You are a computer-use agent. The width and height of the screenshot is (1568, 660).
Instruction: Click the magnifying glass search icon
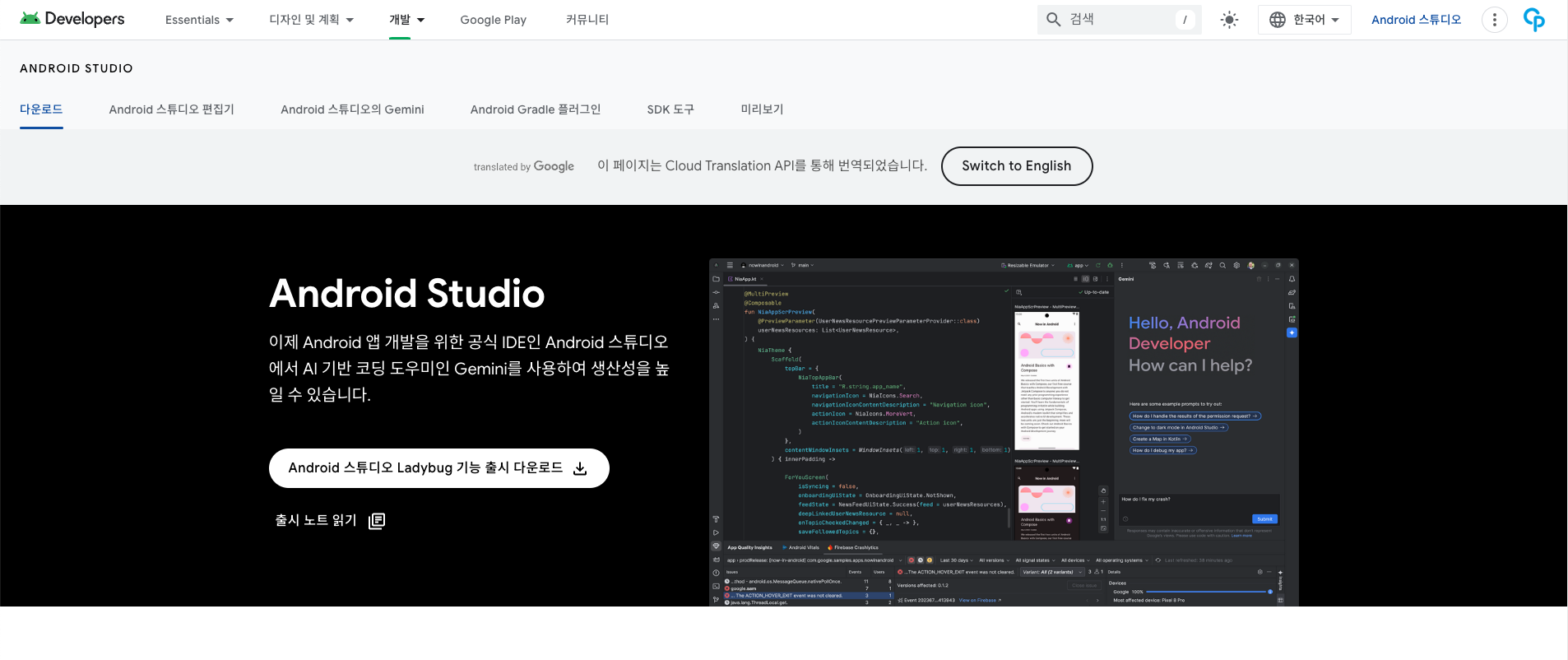tap(1054, 20)
